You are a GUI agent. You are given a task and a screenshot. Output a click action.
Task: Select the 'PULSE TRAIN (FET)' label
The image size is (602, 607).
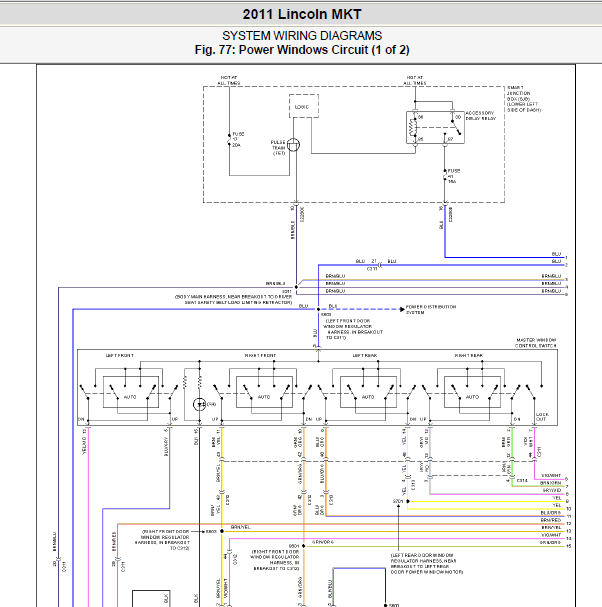278,148
